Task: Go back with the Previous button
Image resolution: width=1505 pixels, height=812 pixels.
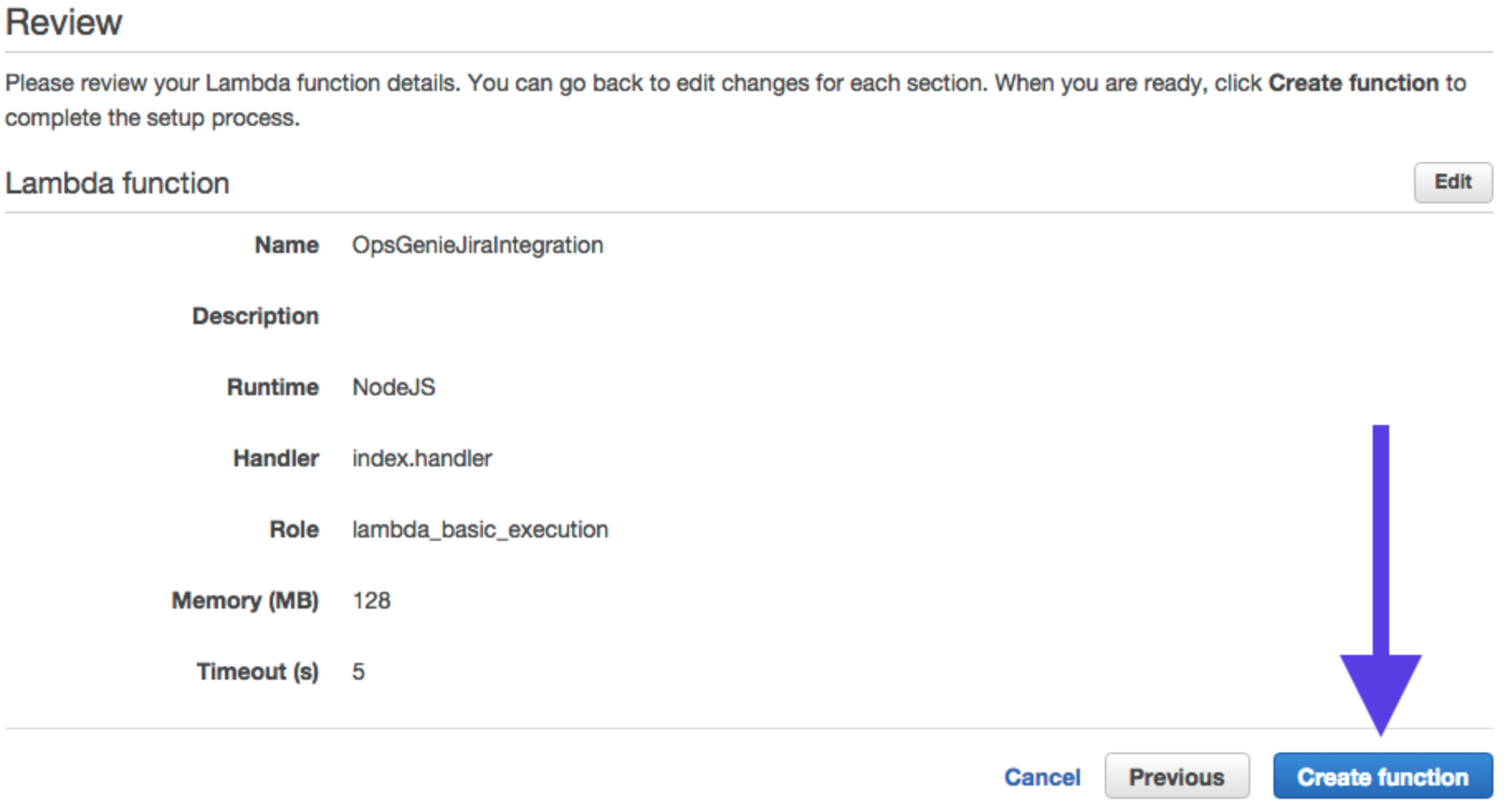Action: point(1177,776)
